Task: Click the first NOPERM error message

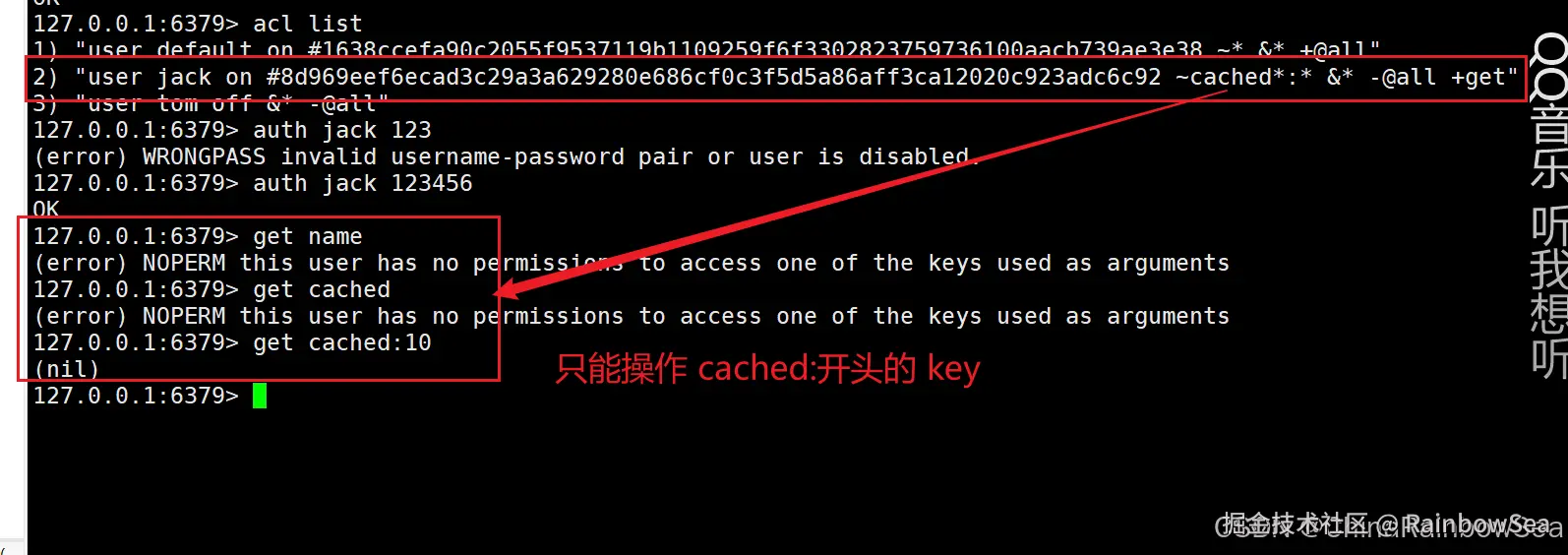Action: (x=631, y=263)
